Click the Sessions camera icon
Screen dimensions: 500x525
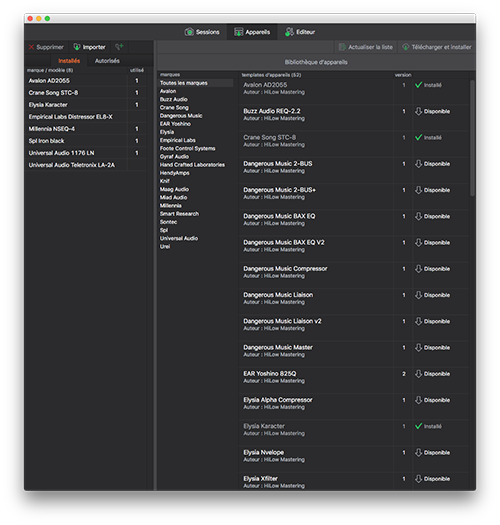(x=189, y=32)
